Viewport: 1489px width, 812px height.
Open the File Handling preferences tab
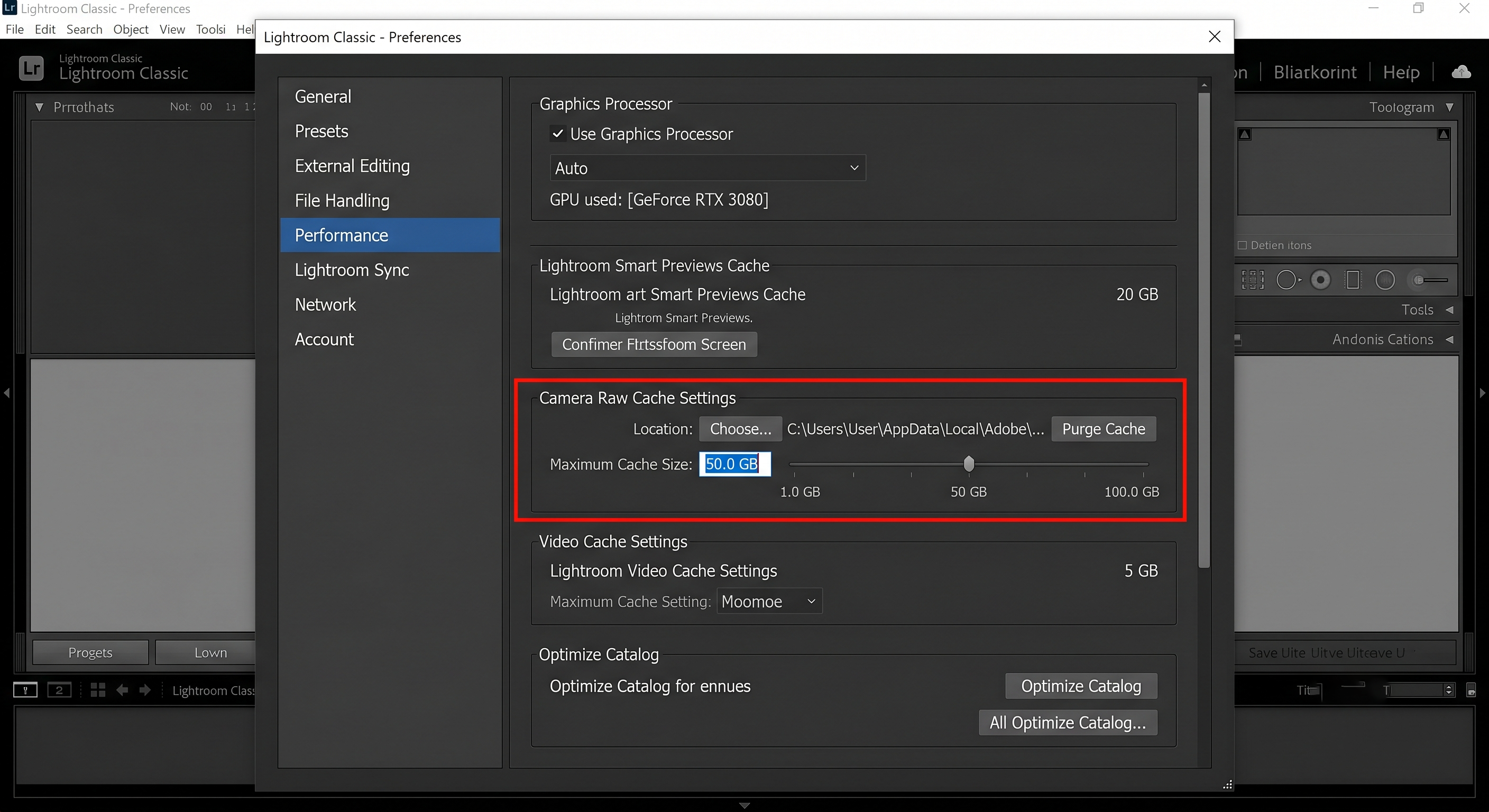click(x=342, y=200)
